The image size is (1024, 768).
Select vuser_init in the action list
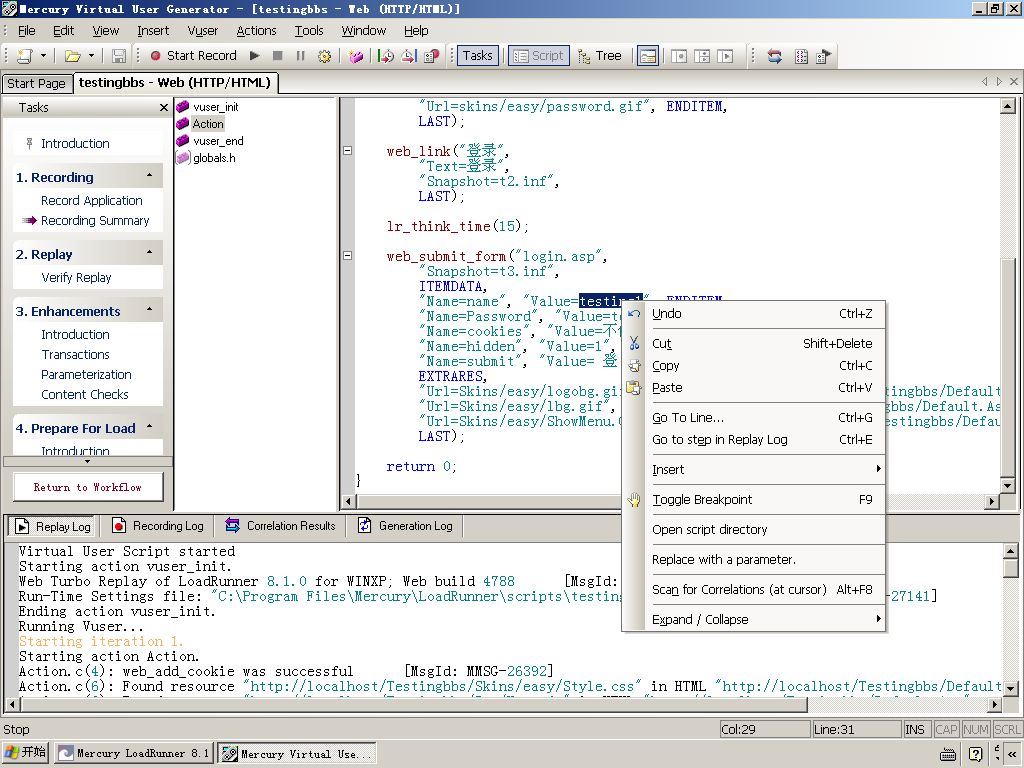tap(216, 107)
